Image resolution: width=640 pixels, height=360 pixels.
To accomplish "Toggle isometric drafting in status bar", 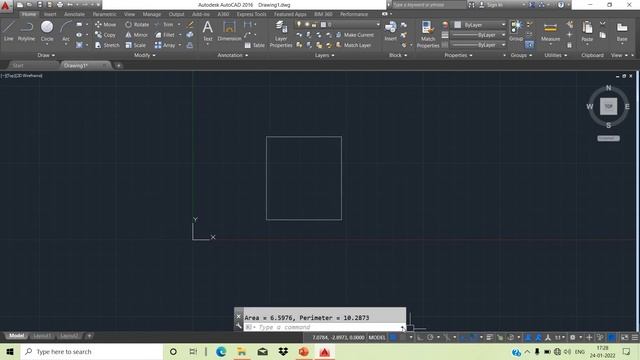I will tap(447, 338).
